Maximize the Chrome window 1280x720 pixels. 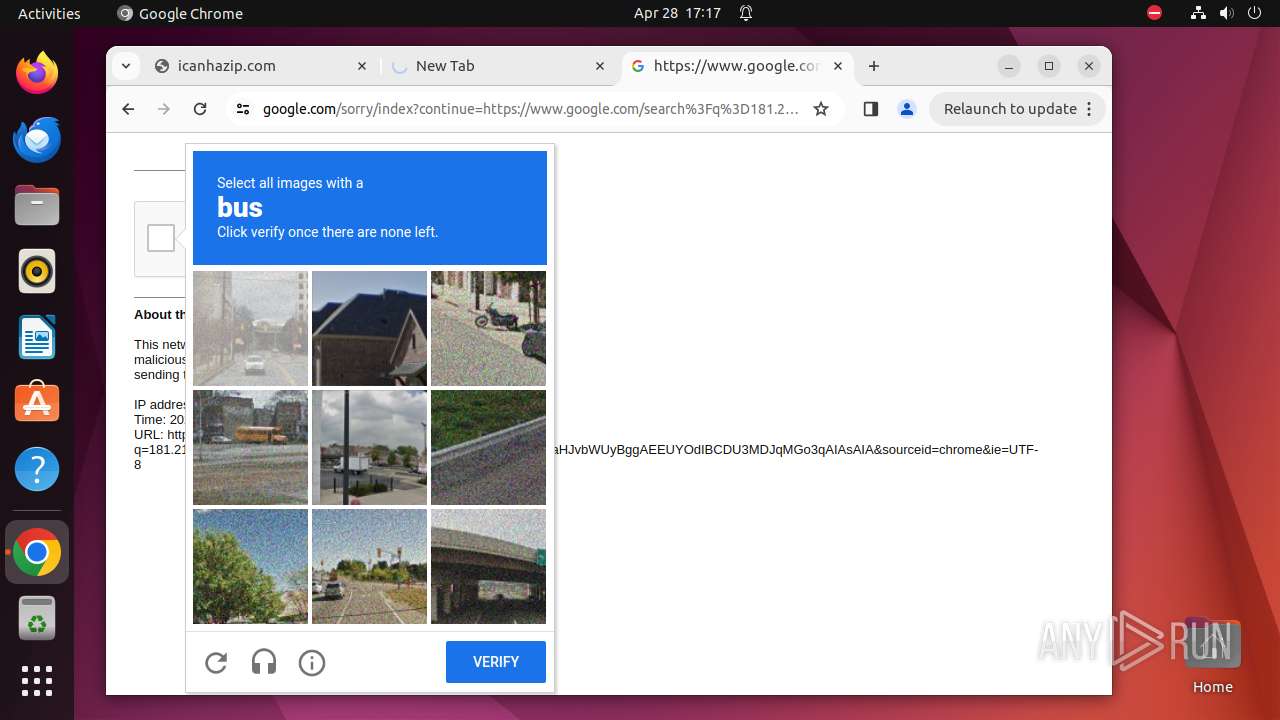(1049, 66)
